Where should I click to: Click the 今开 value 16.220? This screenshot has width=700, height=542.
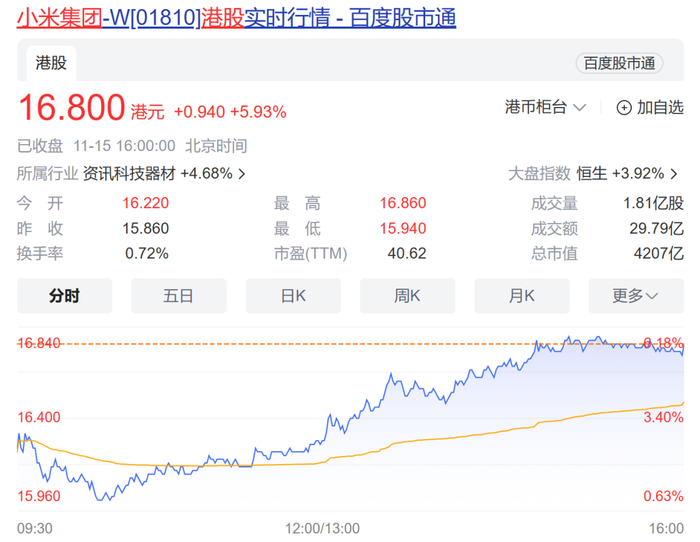[x=146, y=203]
